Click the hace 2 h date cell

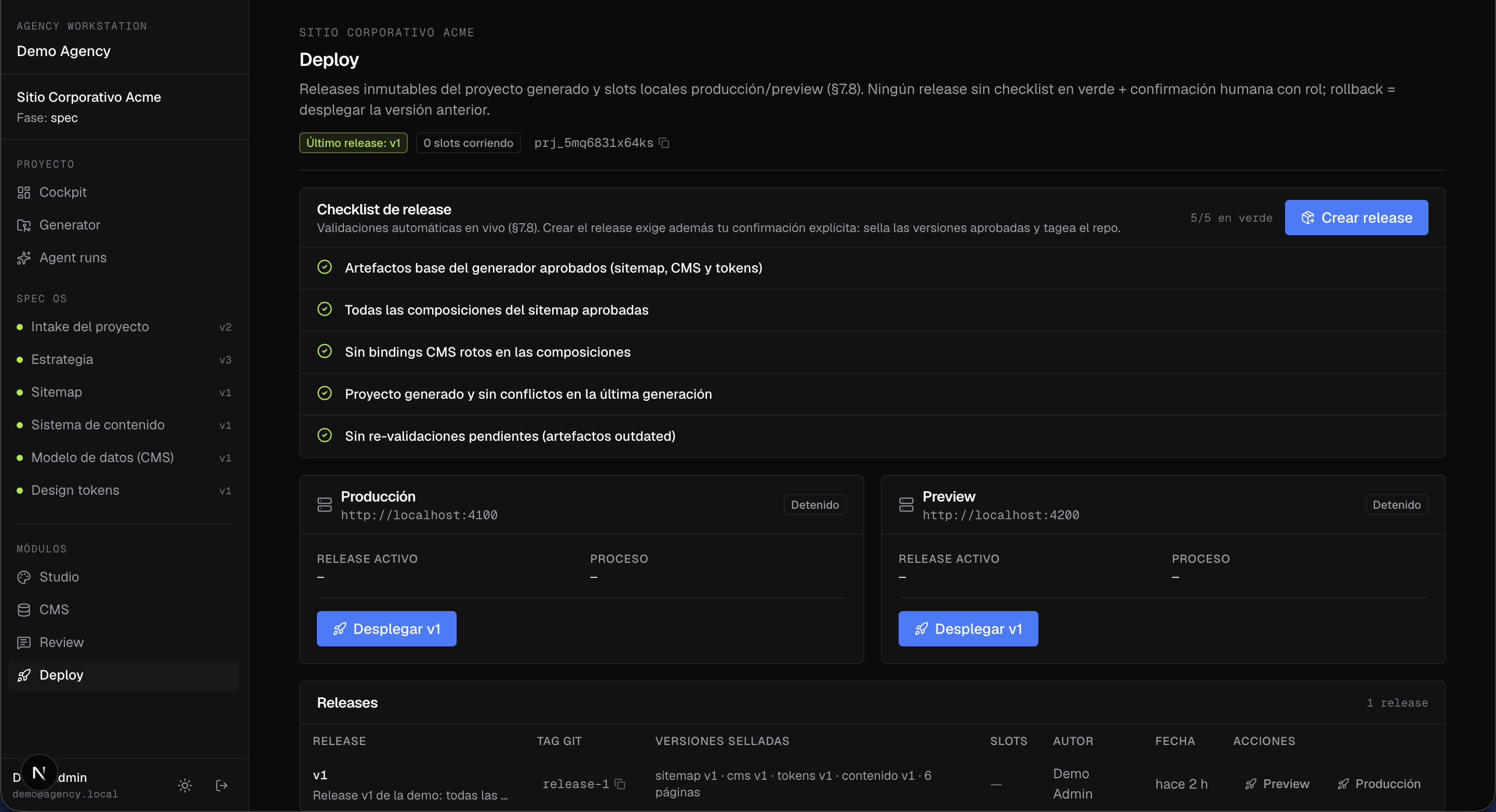[x=1181, y=784]
